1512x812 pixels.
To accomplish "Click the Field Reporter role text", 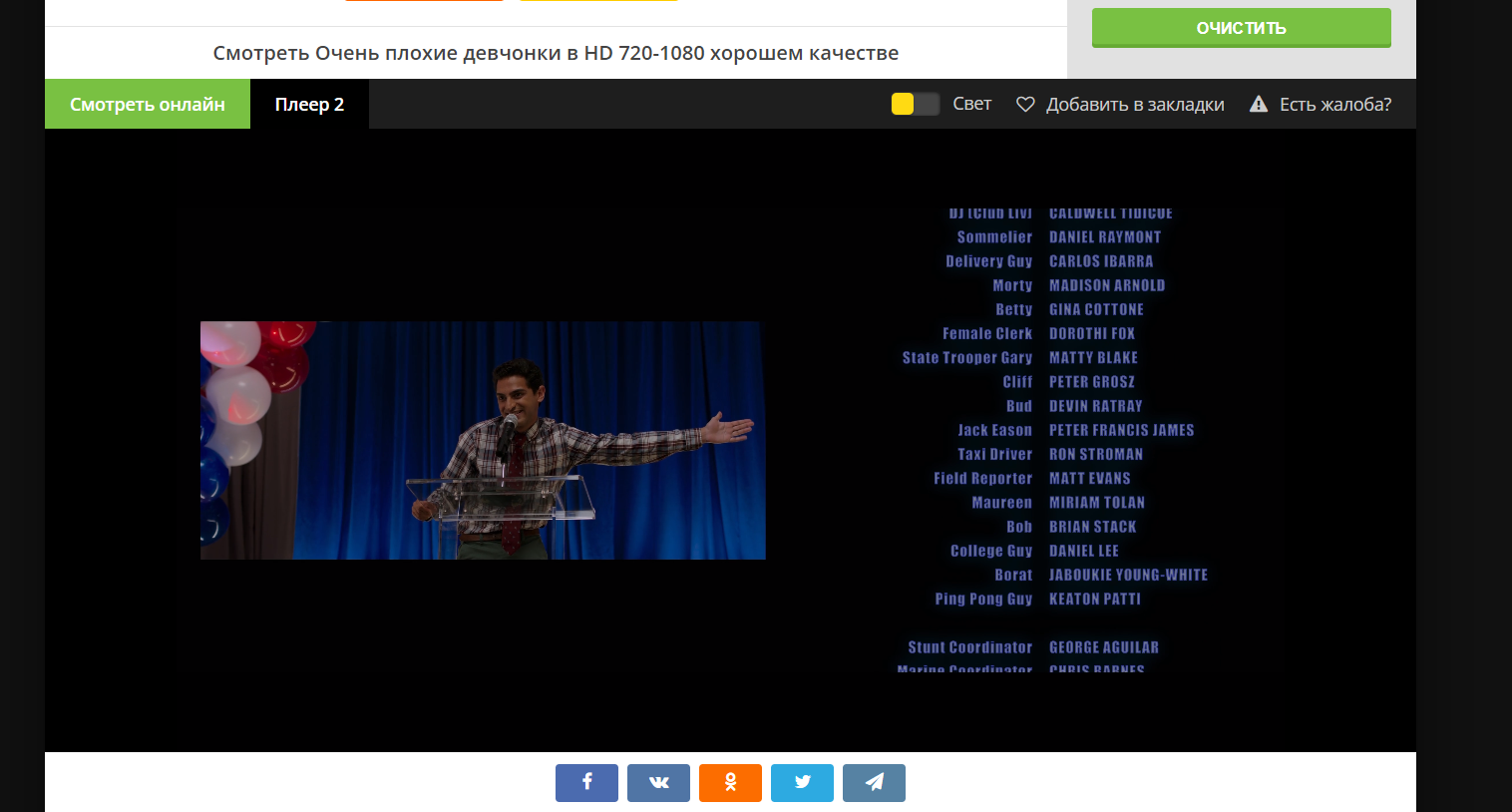I will pos(982,479).
